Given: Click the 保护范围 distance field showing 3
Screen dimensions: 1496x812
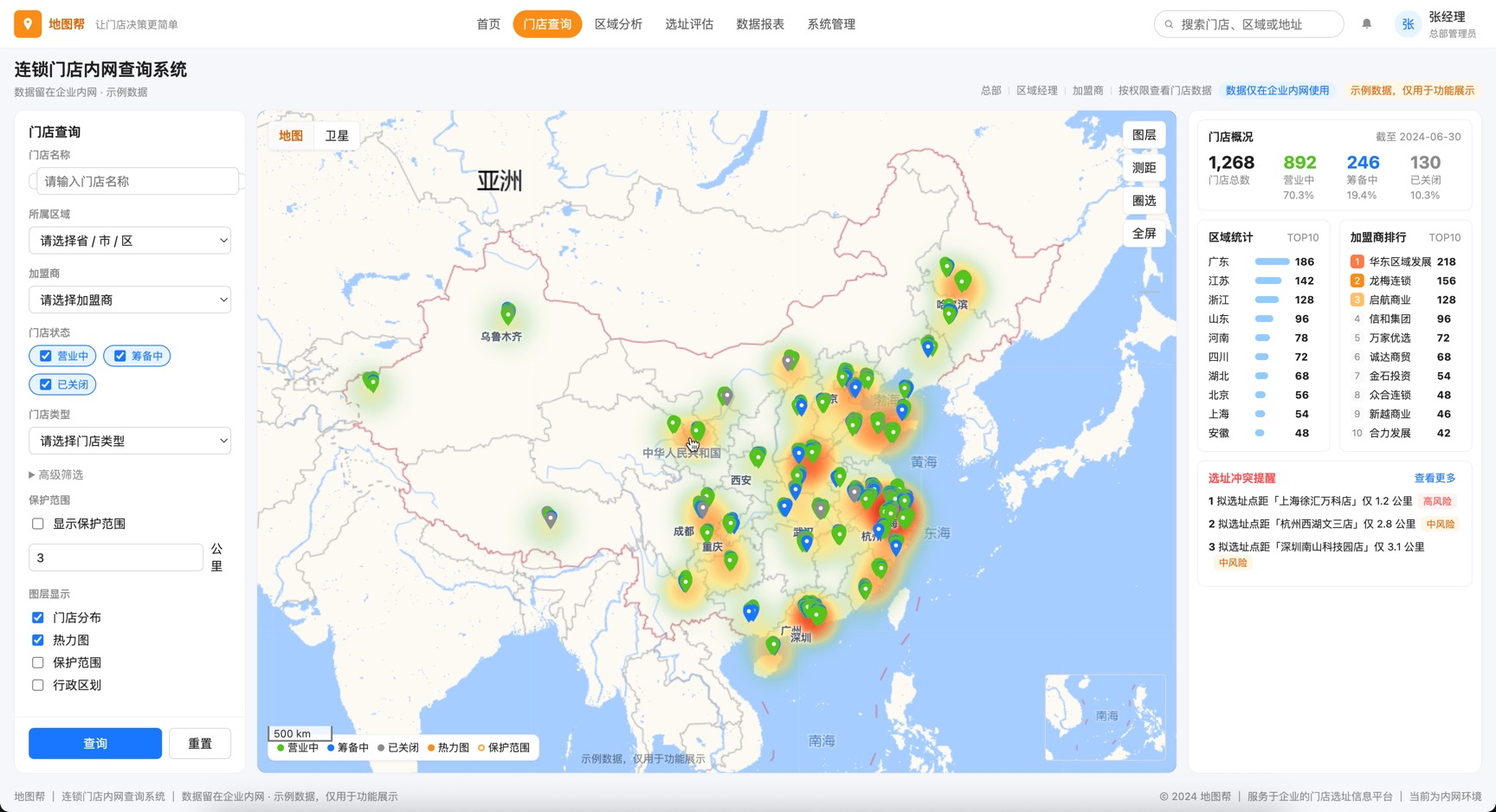Looking at the screenshot, I should [x=116, y=557].
